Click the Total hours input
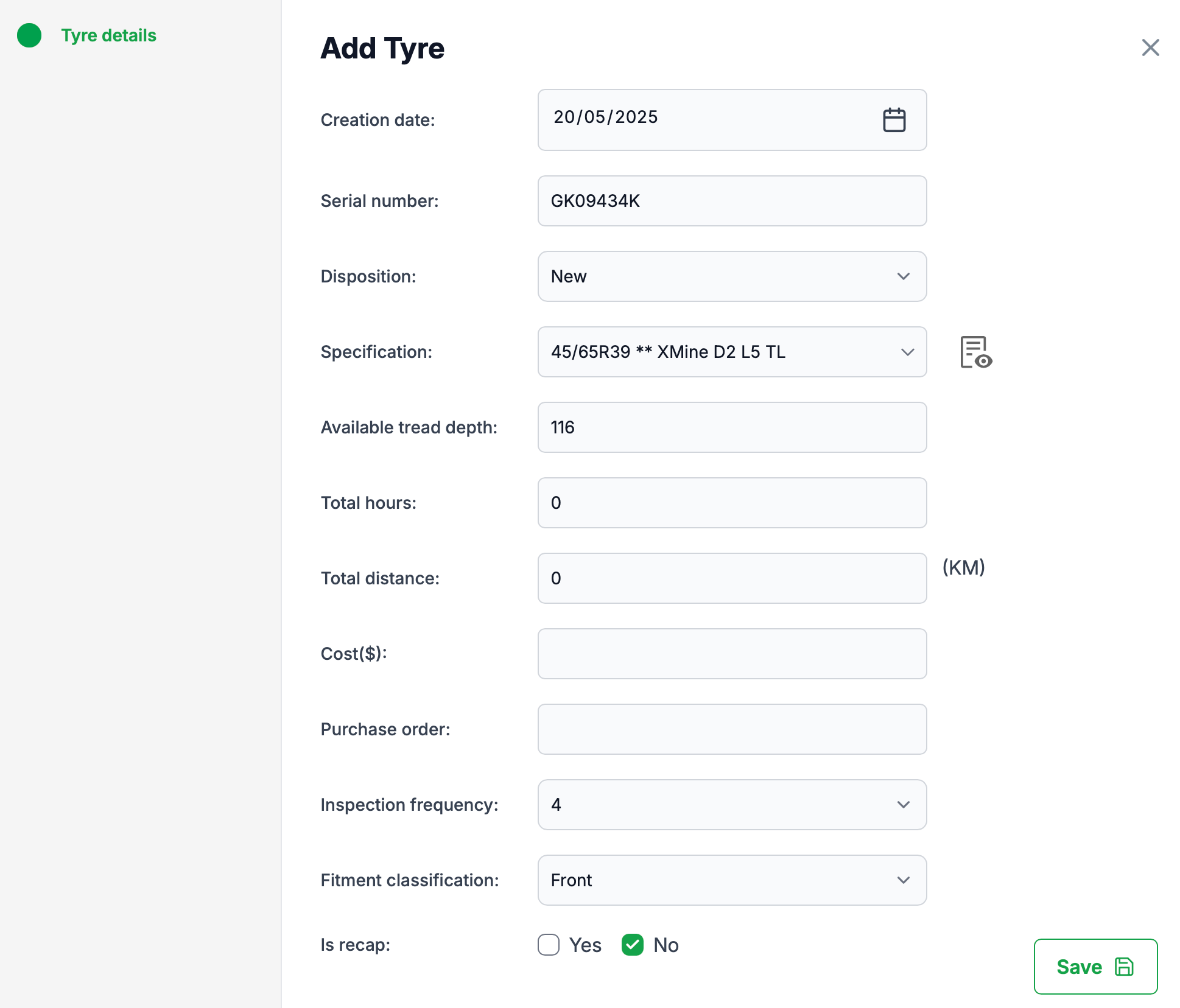This screenshot has width=1180, height=1008. (x=732, y=503)
